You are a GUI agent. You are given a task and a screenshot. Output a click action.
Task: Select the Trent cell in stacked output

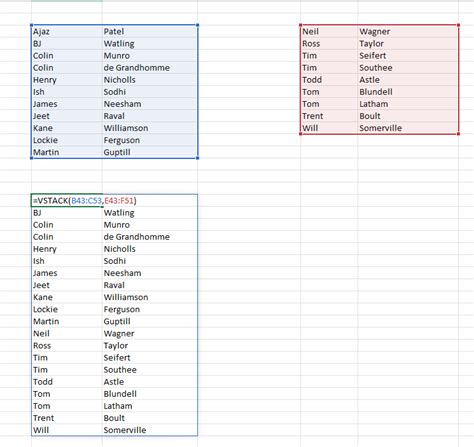pyautogui.click(x=67, y=418)
